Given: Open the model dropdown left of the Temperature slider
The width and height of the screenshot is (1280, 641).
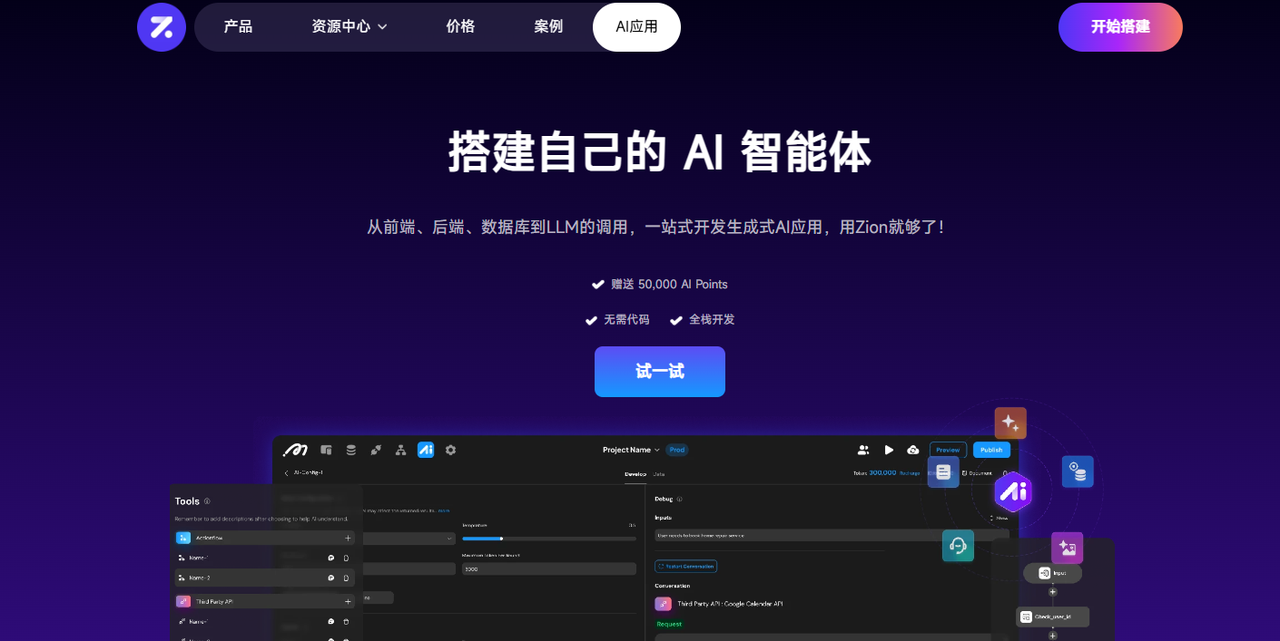Looking at the screenshot, I should (x=409, y=539).
